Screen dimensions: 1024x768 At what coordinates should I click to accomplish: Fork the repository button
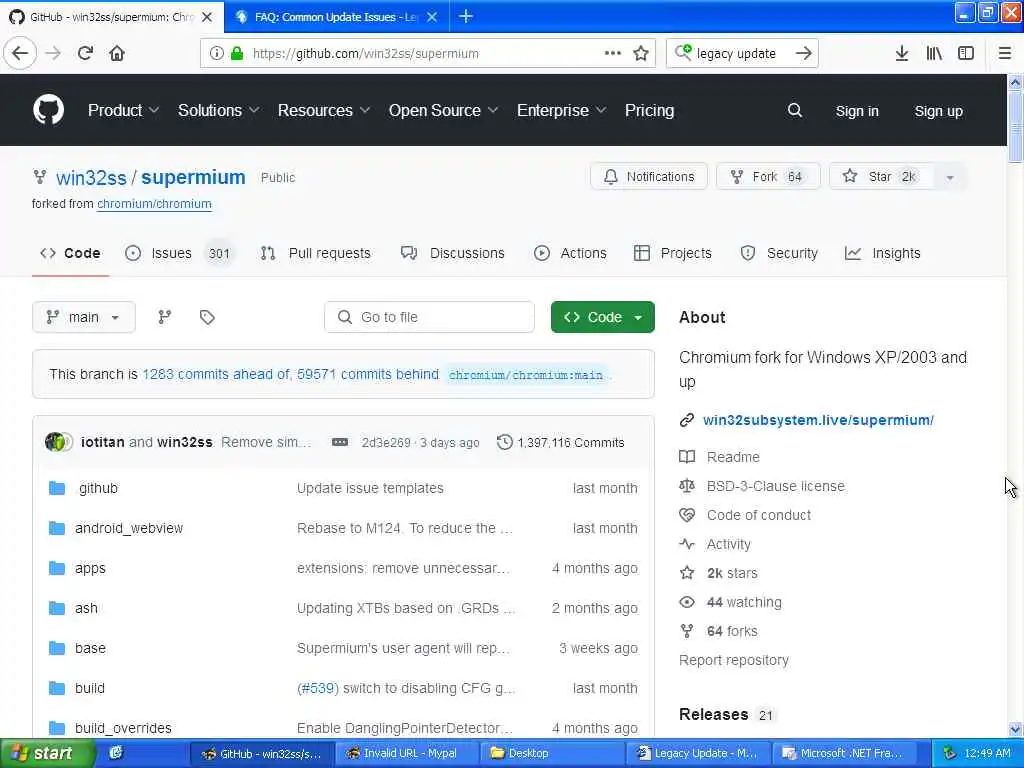768,177
